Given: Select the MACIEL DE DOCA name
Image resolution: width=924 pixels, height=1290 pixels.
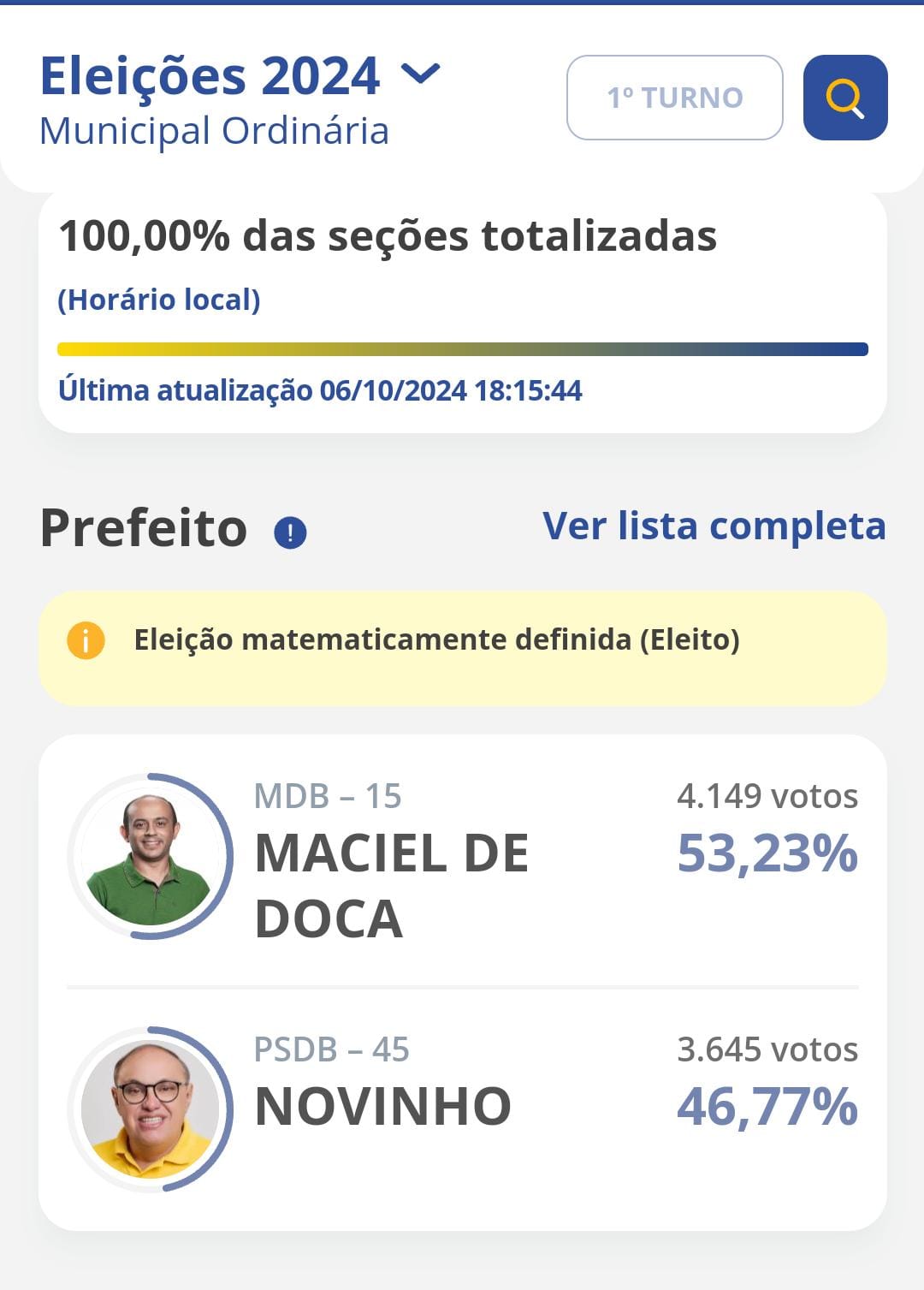Looking at the screenshot, I should click(x=393, y=886).
